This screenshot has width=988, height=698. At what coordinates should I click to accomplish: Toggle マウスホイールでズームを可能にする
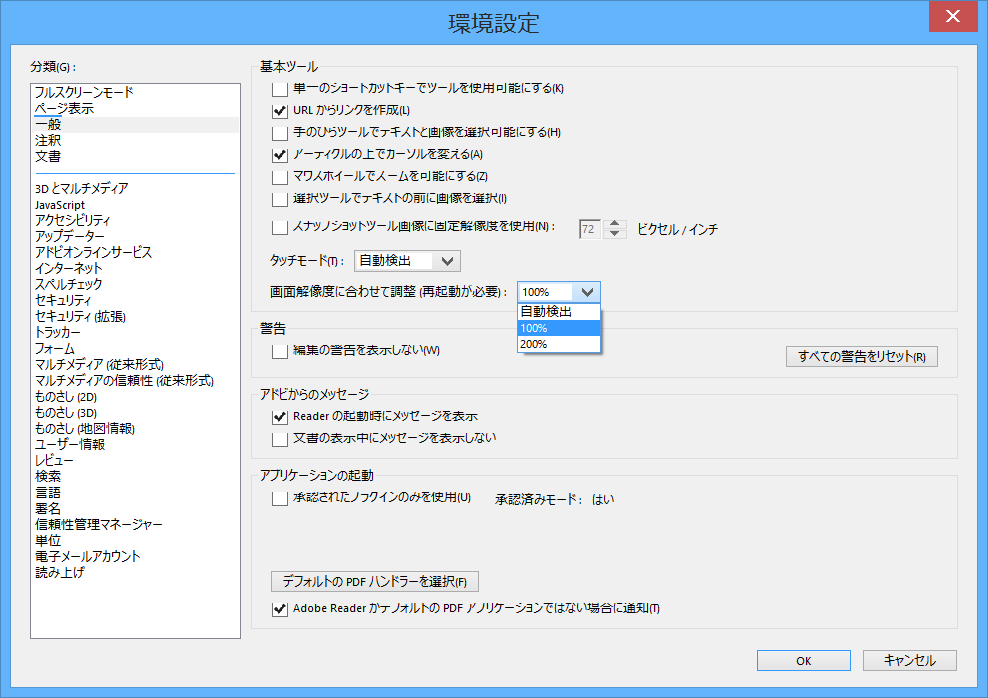(279, 176)
